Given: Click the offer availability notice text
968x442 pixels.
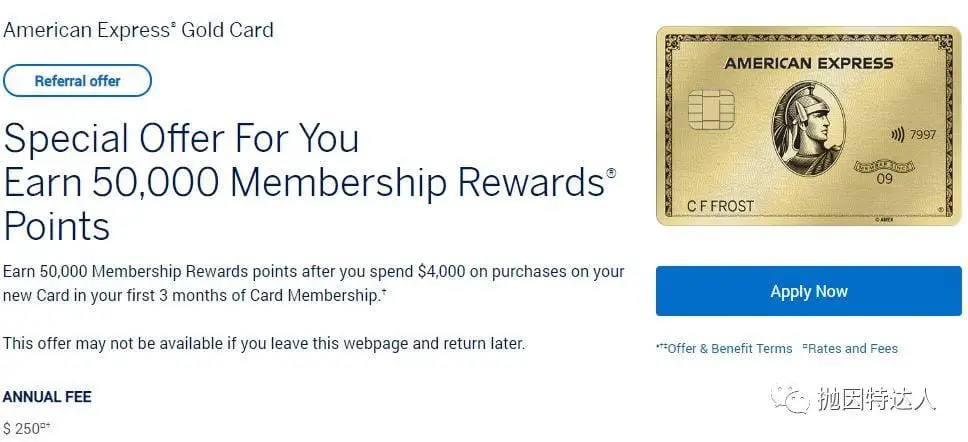Looking at the screenshot, I should [264, 343].
